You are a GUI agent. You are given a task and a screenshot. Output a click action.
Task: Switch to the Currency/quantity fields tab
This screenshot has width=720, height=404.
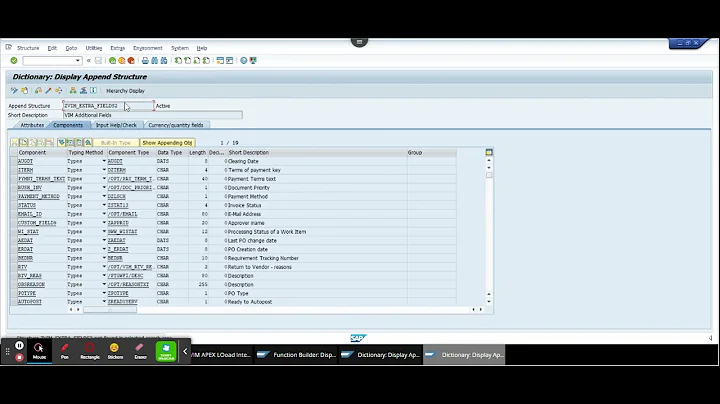175,125
